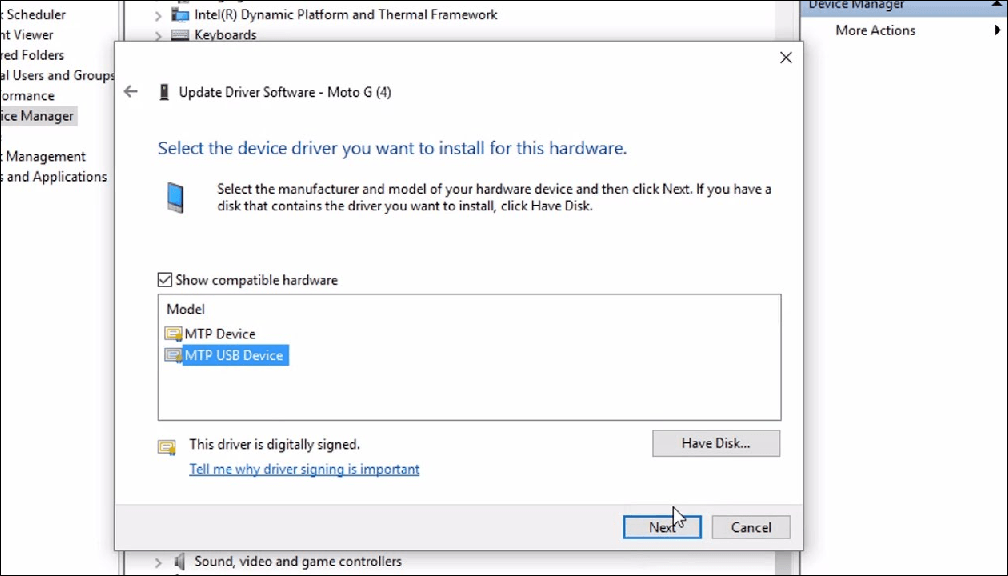Open More Actions in the Actions pane

coord(875,30)
